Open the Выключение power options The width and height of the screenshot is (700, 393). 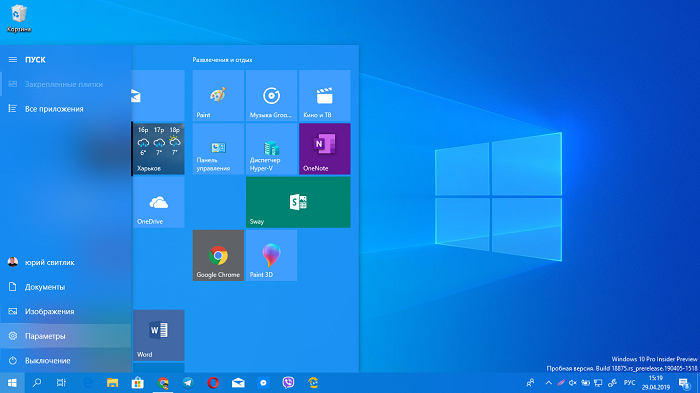(66, 360)
